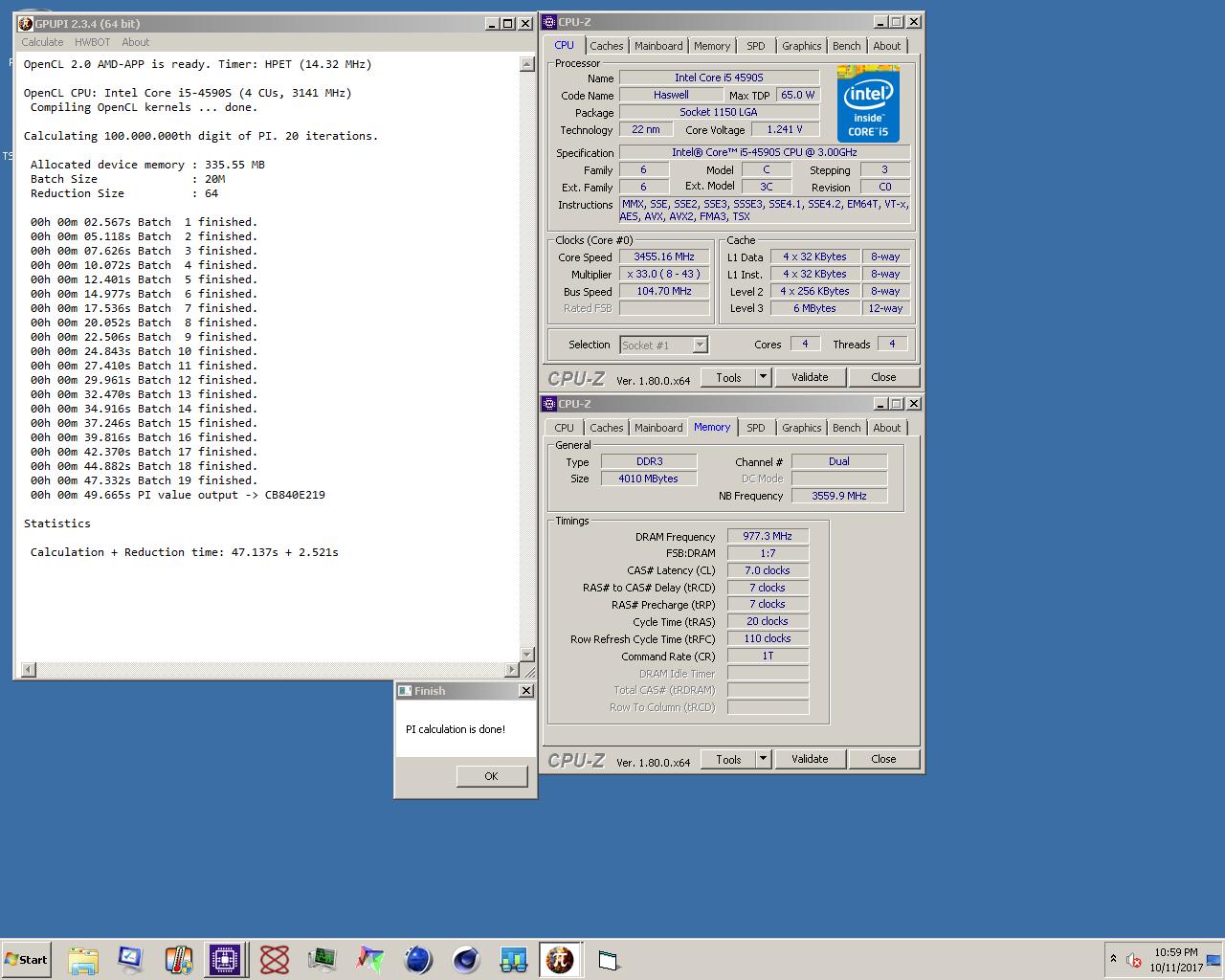Click the Multiplier value x 33.0 ( 8 - 43 )
The width and height of the screenshot is (1225, 980).
[664, 274]
